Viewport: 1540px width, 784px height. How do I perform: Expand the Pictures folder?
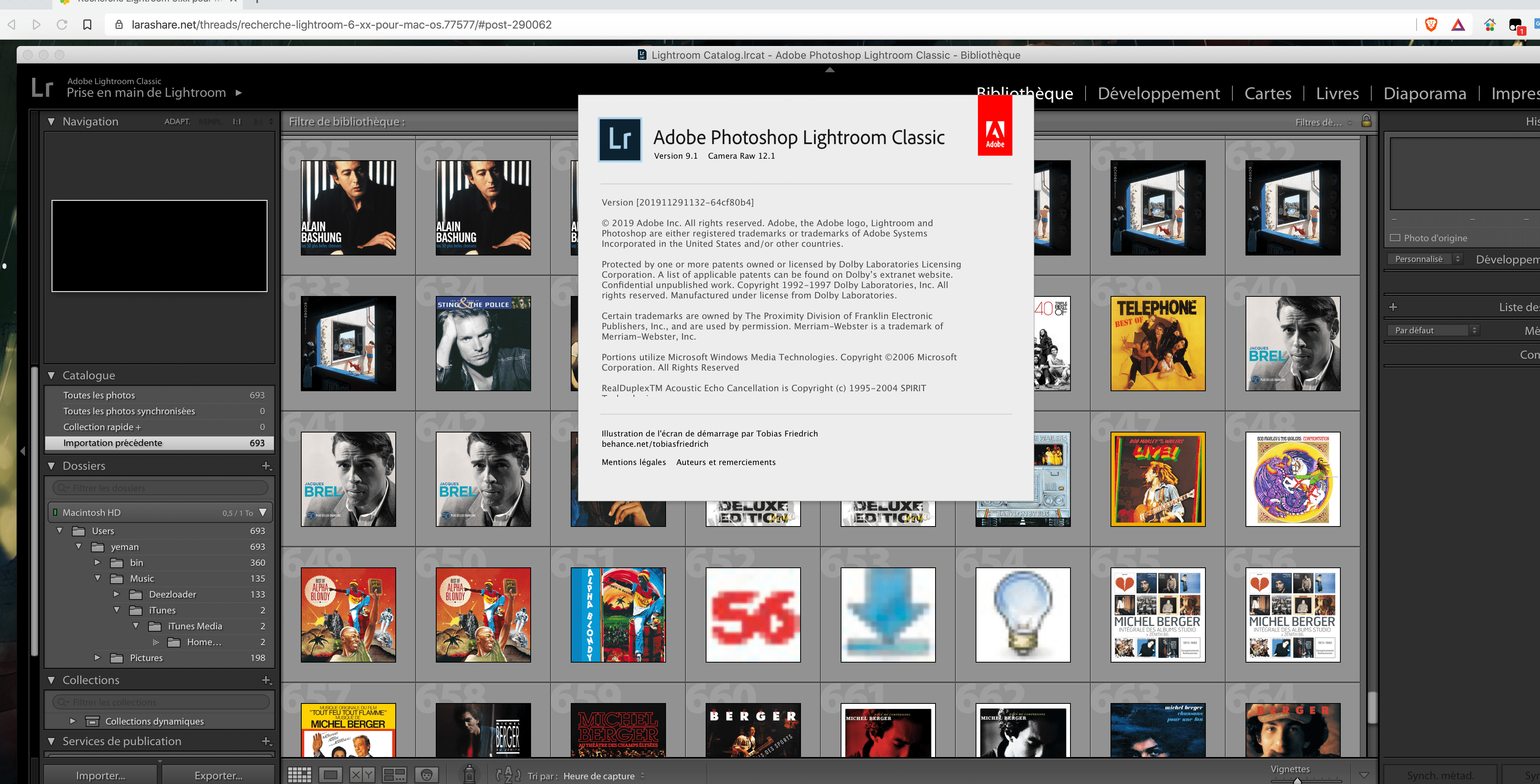98,657
